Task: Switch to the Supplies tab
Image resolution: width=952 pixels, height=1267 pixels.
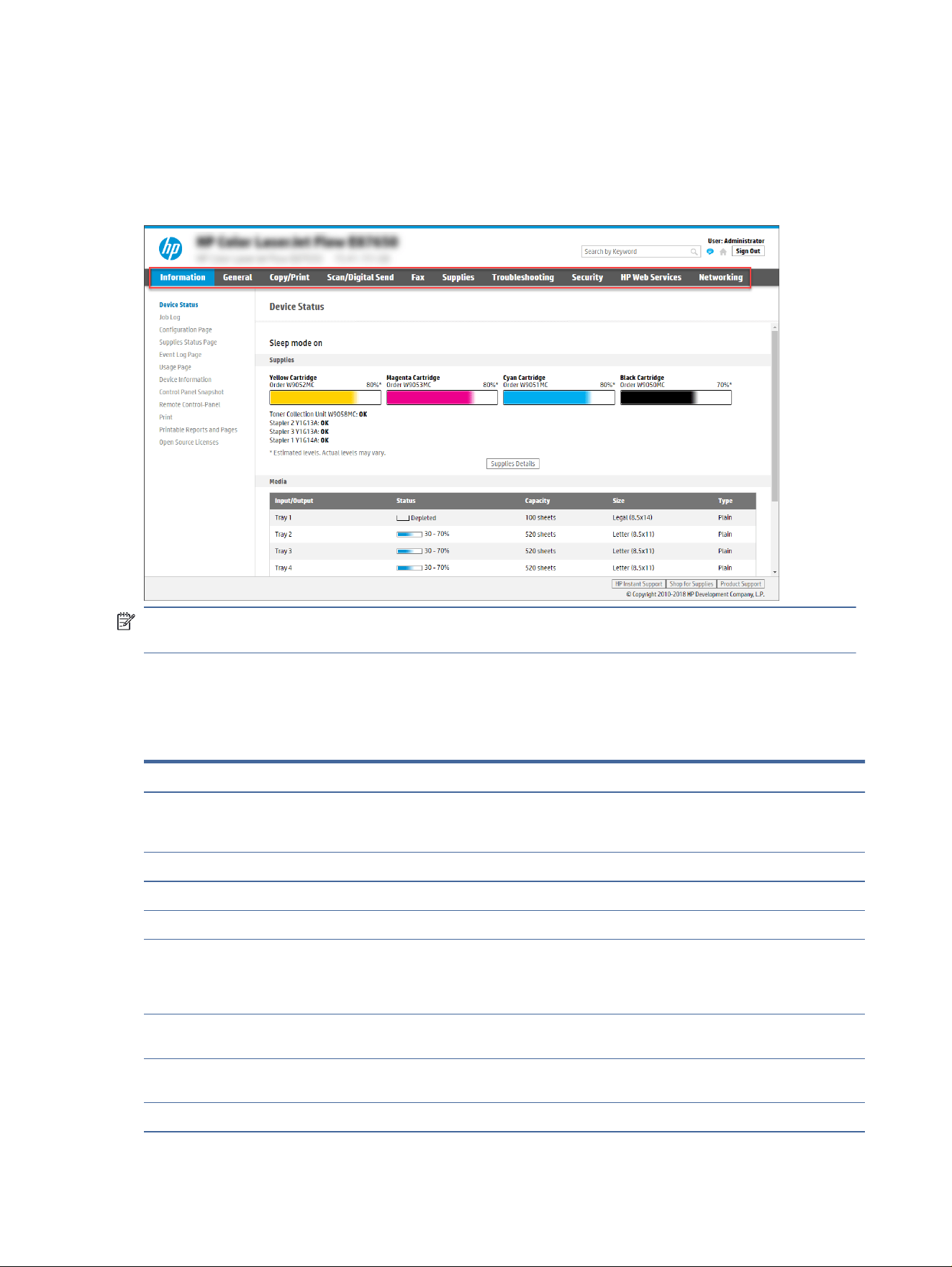Action: pos(458,278)
